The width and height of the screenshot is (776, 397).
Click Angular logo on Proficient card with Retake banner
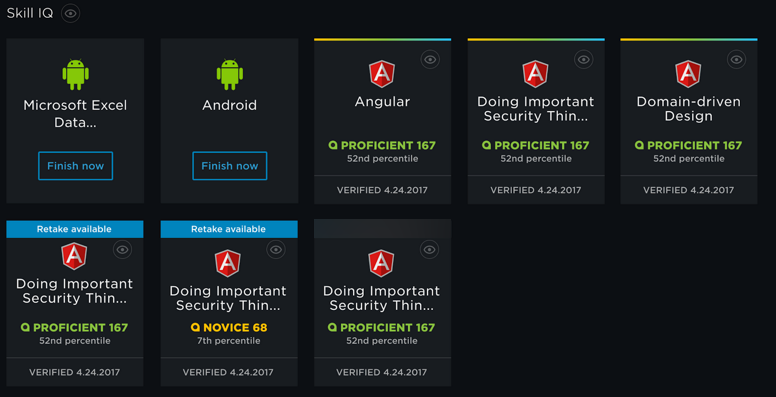[74, 256]
